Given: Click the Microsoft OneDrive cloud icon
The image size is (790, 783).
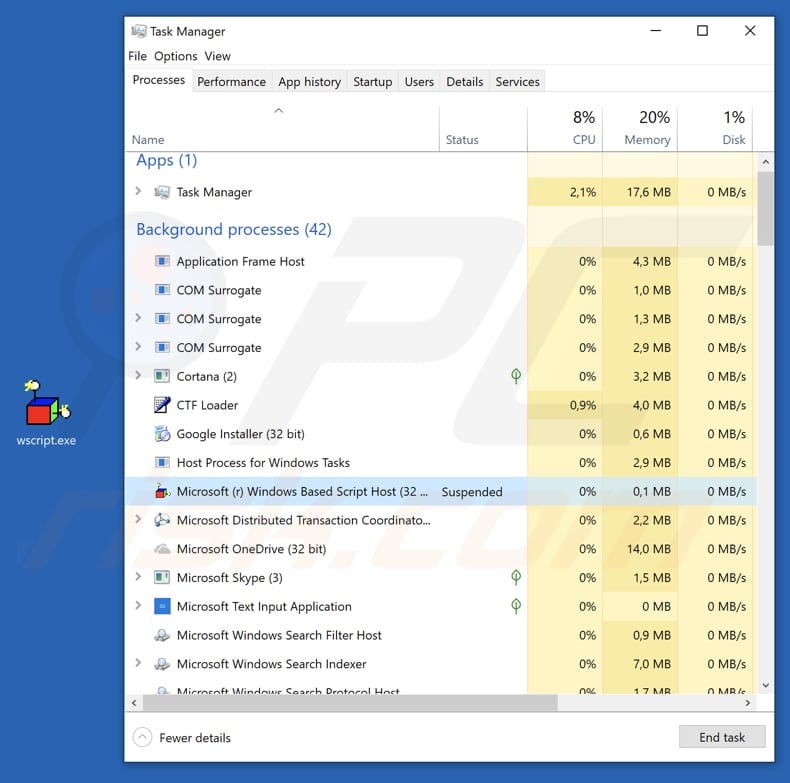Looking at the screenshot, I should (162, 549).
